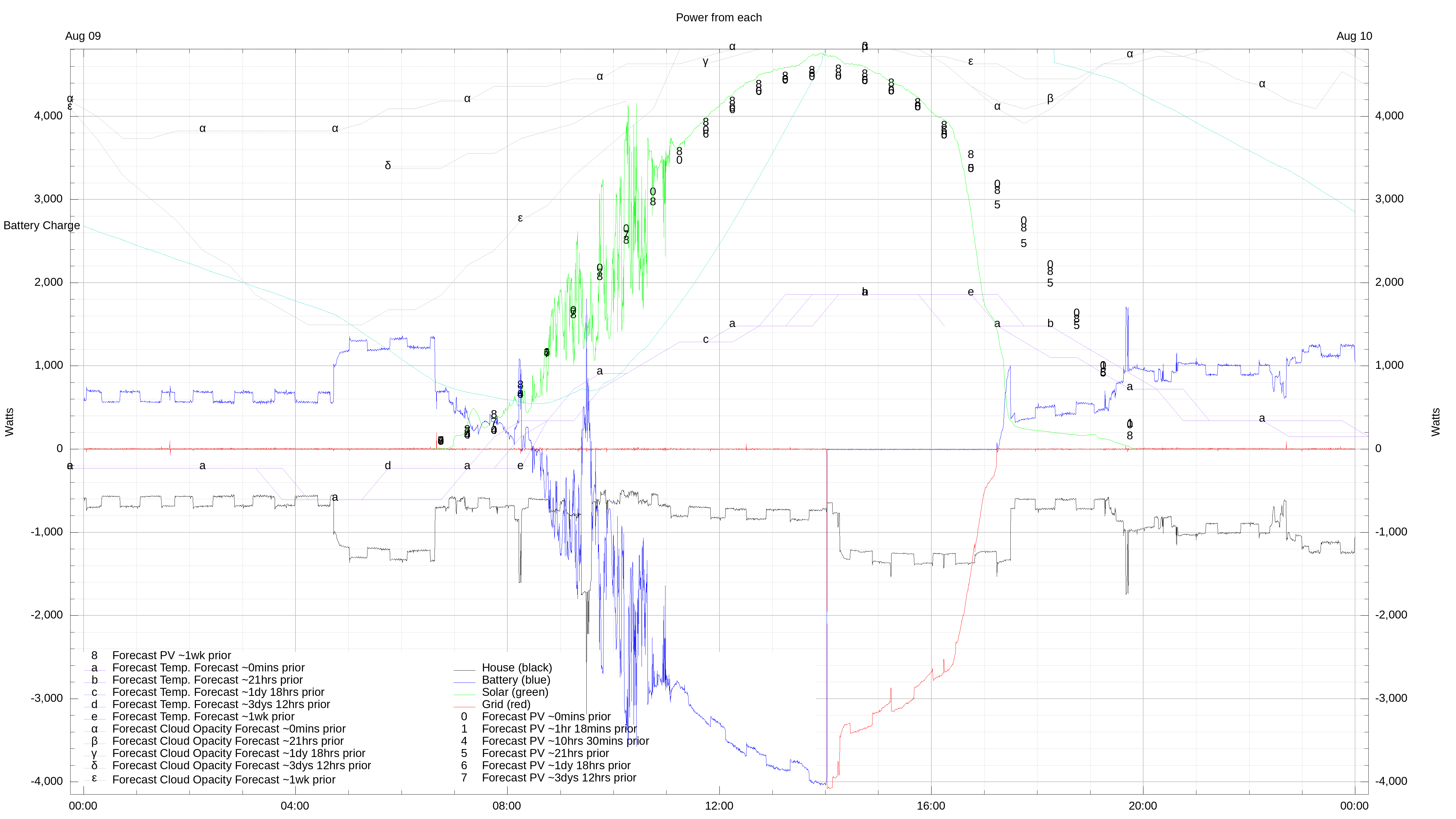Pick legend "Forecast Temp. Forecast ~3dys 12hrs prior"
The height and width of the screenshot is (819, 1456).
tap(221, 705)
